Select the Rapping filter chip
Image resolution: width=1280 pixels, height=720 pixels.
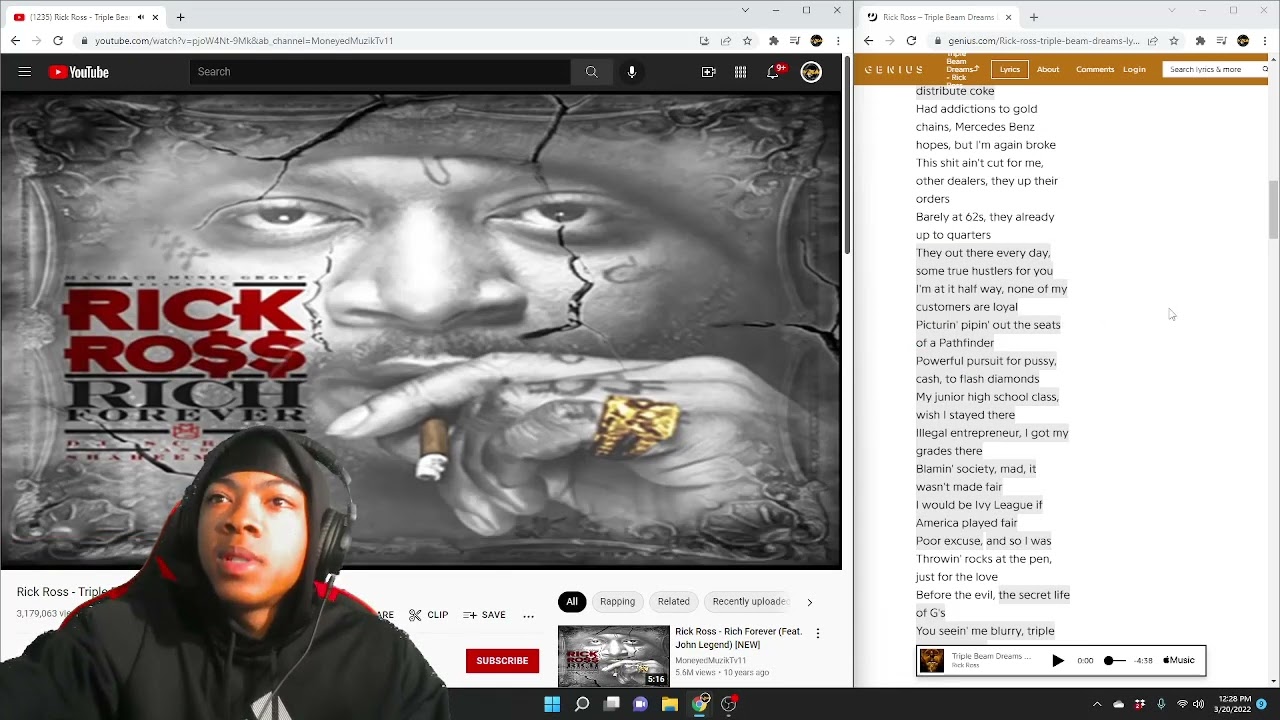[617, 601]
